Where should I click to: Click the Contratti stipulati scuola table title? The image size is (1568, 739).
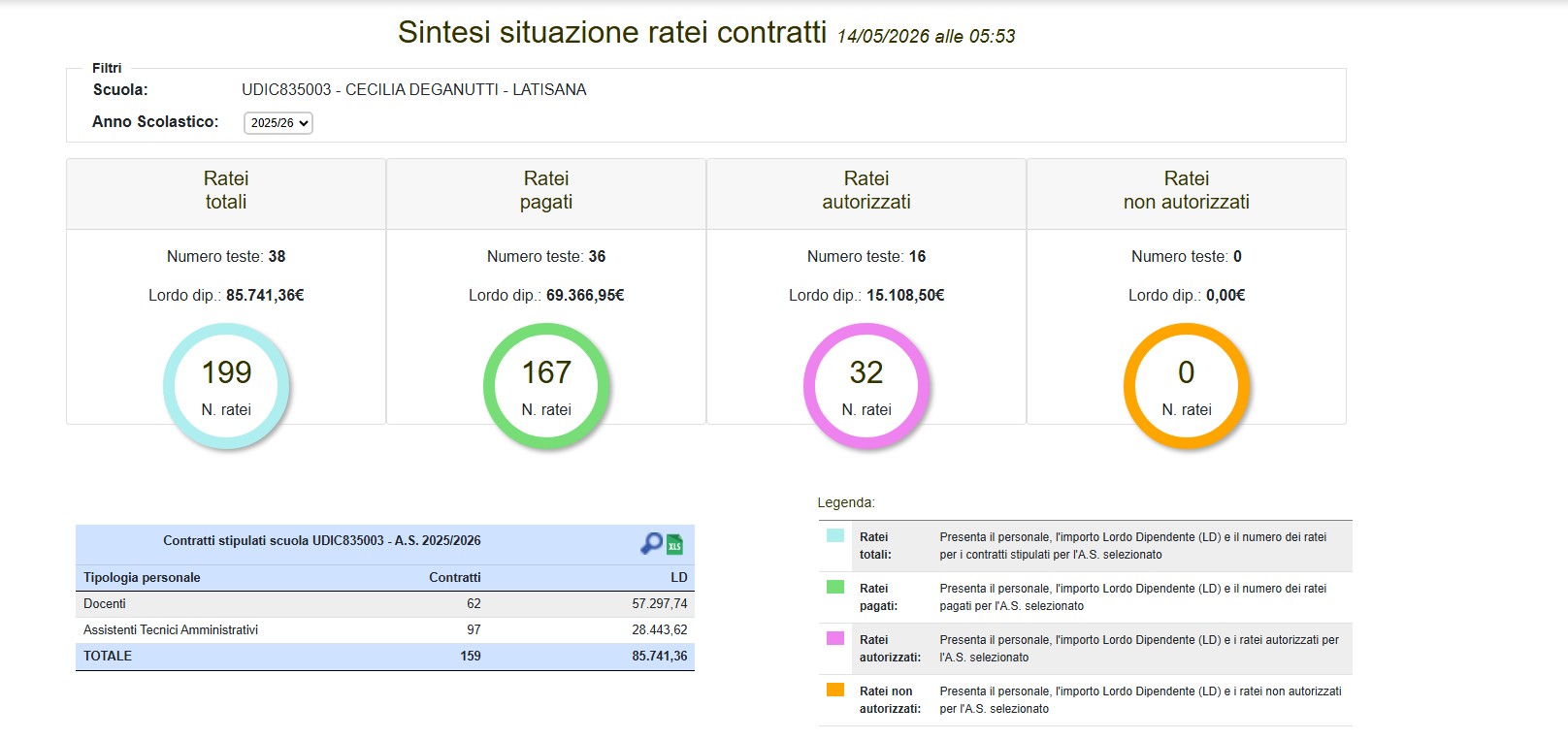click(322, 540)
